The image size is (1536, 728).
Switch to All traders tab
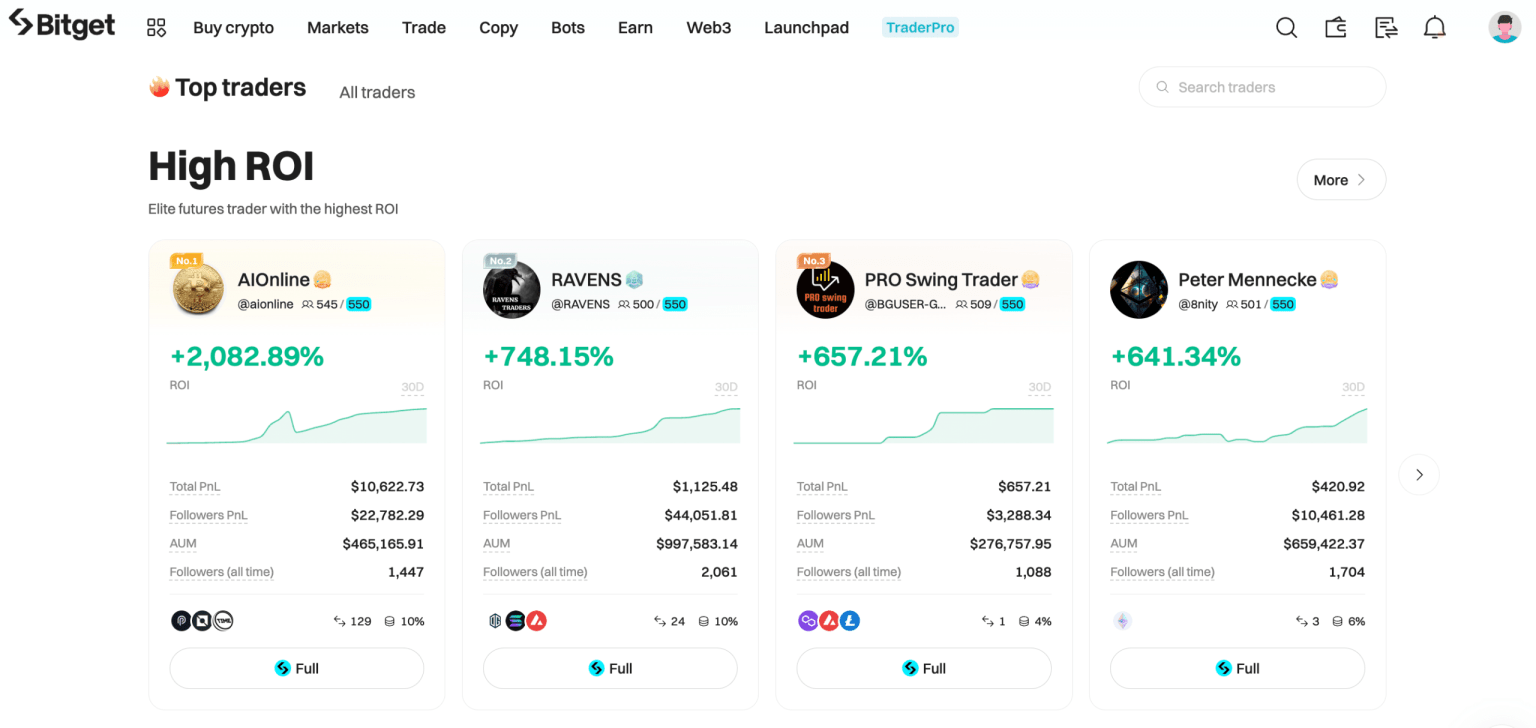tap(377, 92)
